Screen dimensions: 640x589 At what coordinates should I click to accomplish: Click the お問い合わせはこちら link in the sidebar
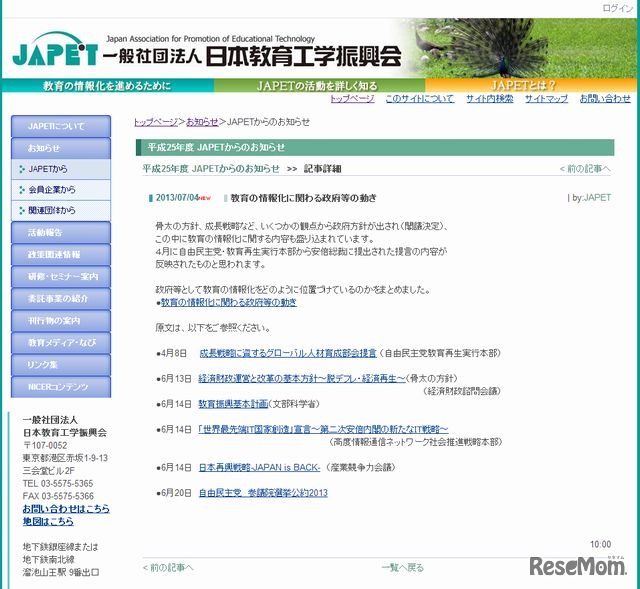tap(66, 509)
